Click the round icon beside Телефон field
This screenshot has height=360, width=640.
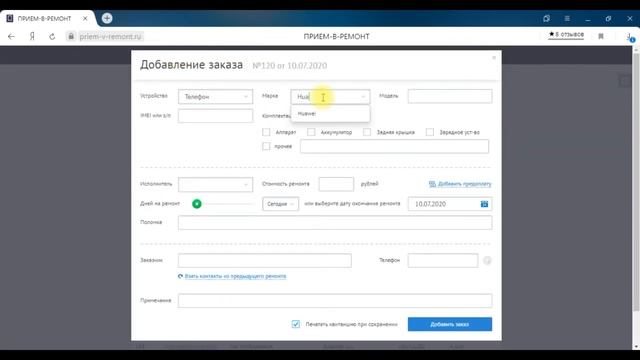487,260
